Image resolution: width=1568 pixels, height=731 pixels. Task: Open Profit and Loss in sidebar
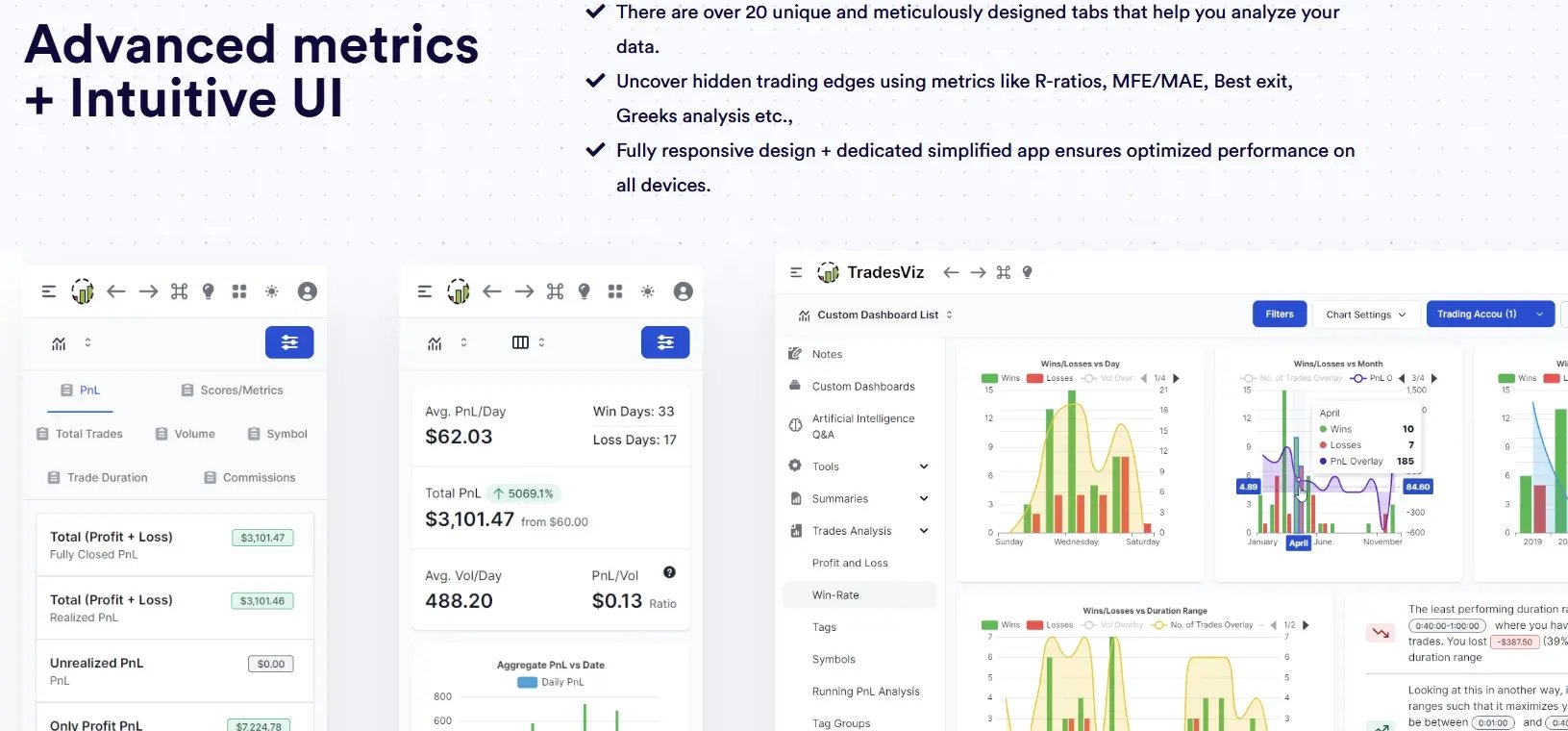[x=850, y=563]
